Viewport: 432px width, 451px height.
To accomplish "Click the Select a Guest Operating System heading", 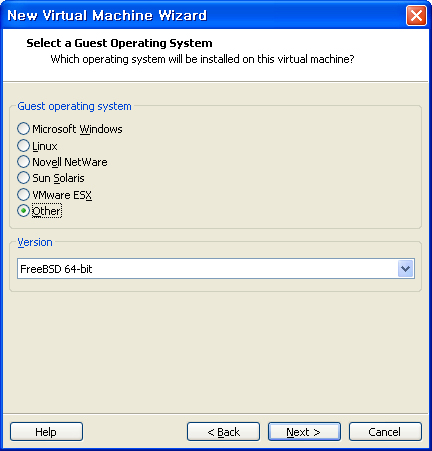I will click(119, 43).
